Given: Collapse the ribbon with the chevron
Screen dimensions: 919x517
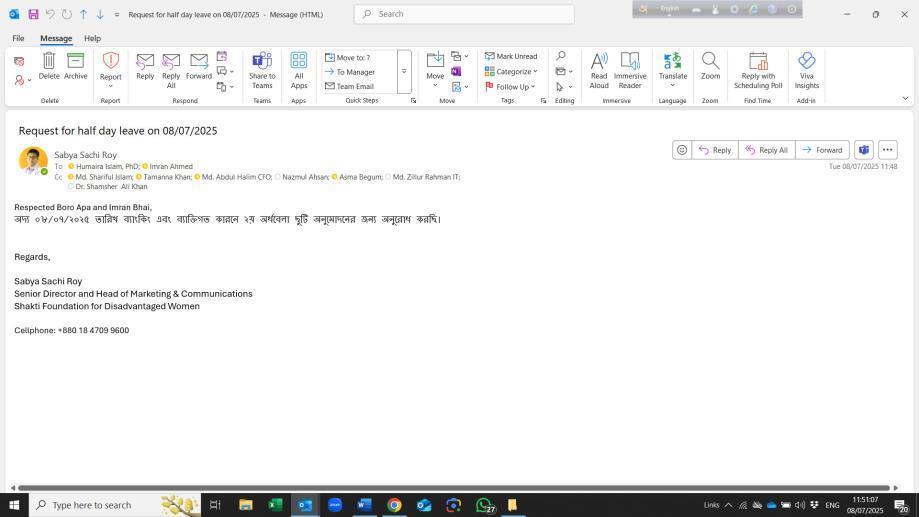Looking at the screenshot, I should (x=905, y=98).
